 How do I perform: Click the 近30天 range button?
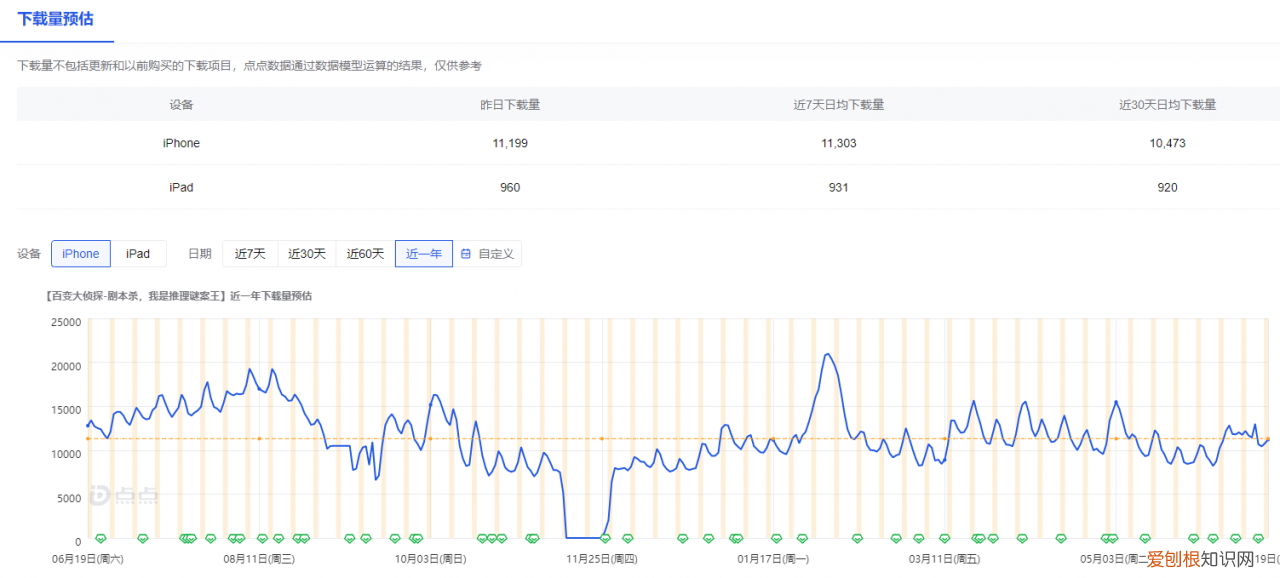(x=307, y=253)
